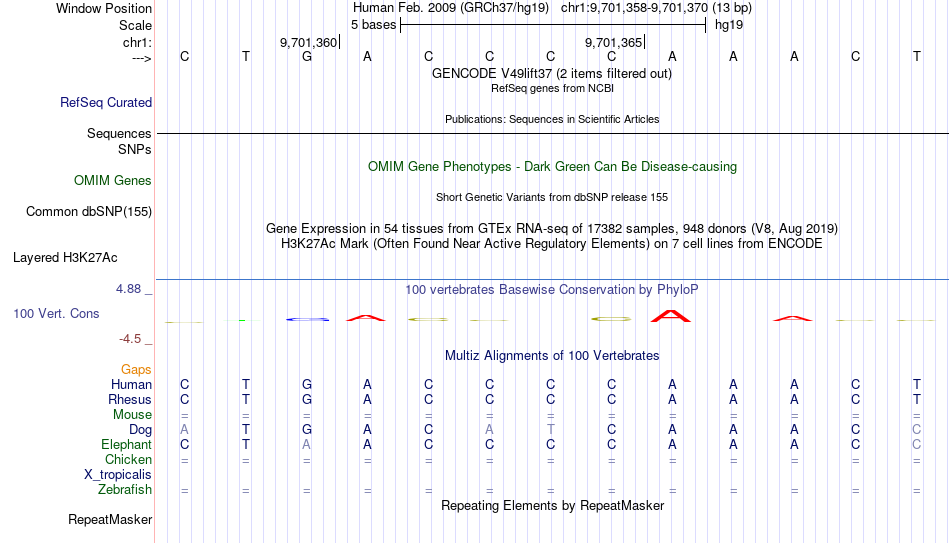950x543 pixels.
Task: Click the Human Feb. 2009 (GRCh37/hg19) title
Action: pyautogui.click(x=451, y=8)
